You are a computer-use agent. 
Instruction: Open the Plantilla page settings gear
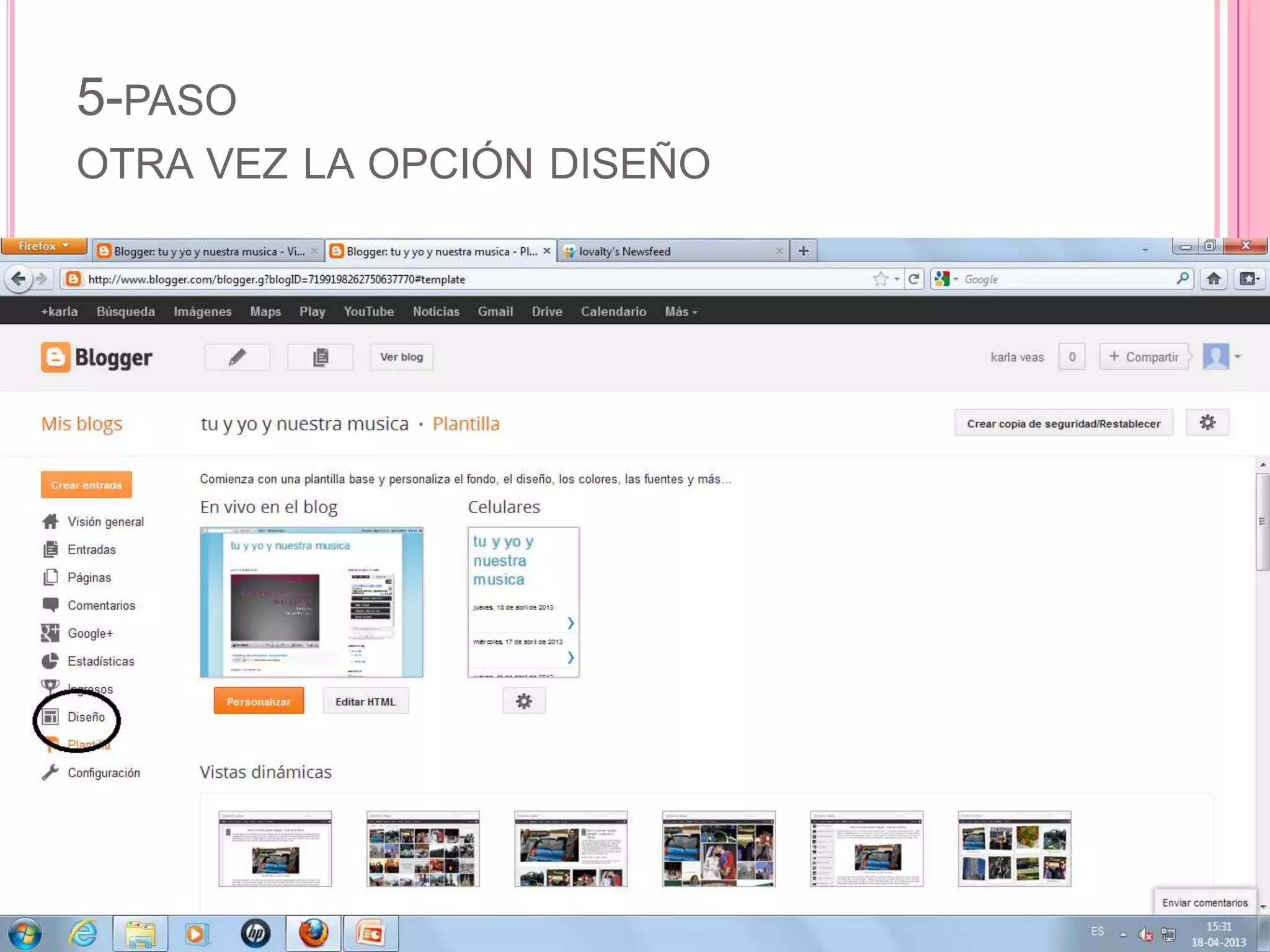click(1207, 423)
